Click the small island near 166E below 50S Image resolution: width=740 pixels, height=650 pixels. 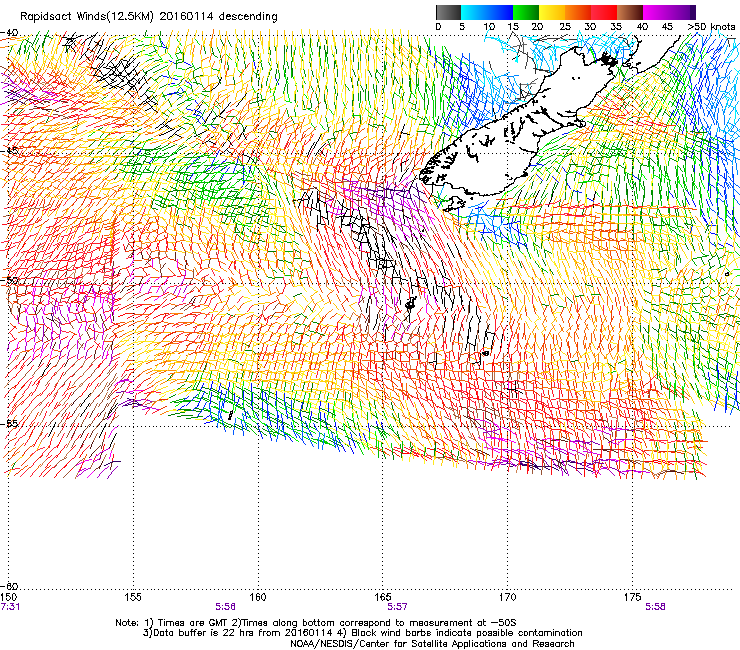click(410, 304)
